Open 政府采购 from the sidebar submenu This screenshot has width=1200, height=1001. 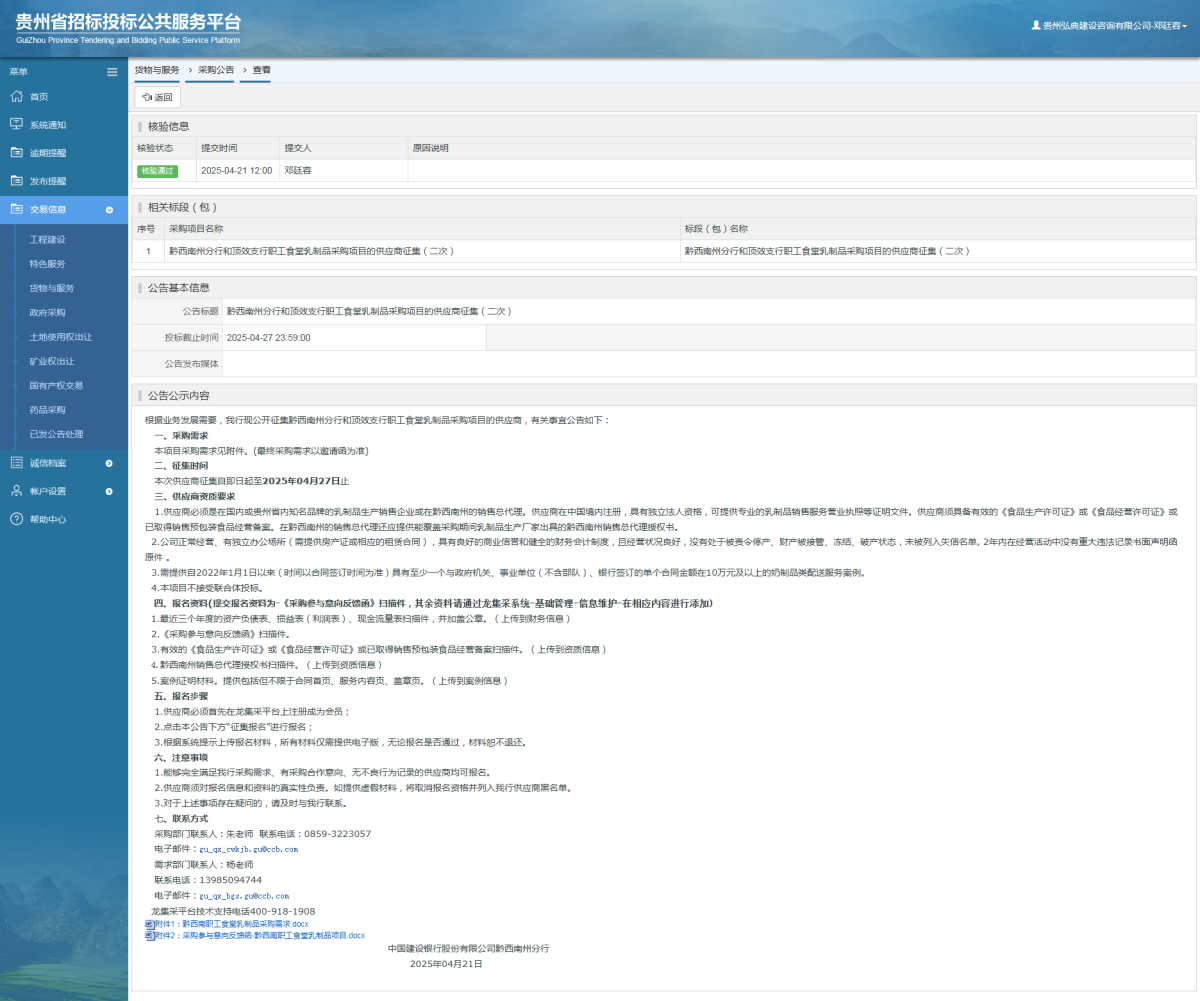point(47,312)
